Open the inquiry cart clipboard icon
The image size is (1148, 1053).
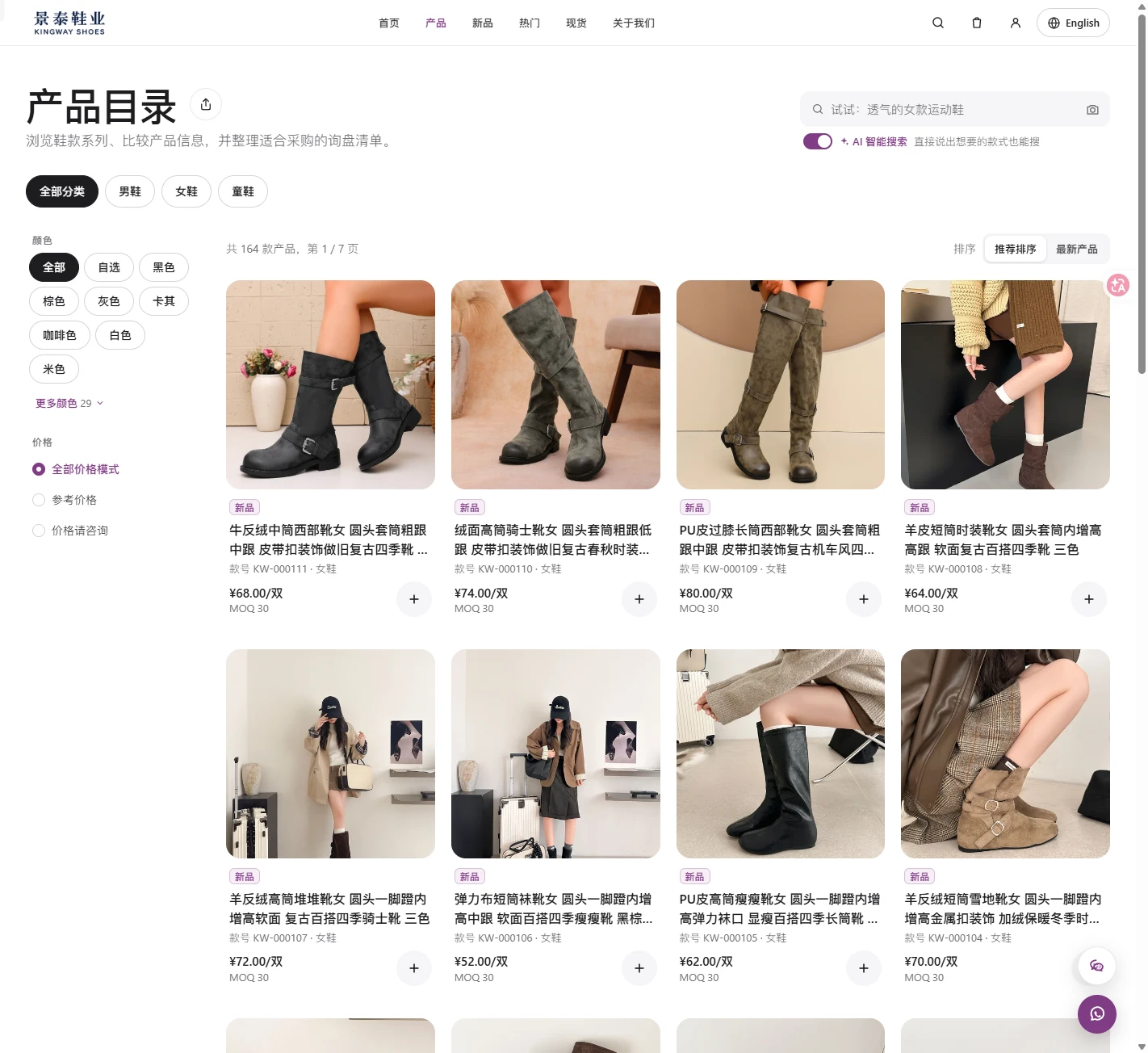[x=977, y=23]
